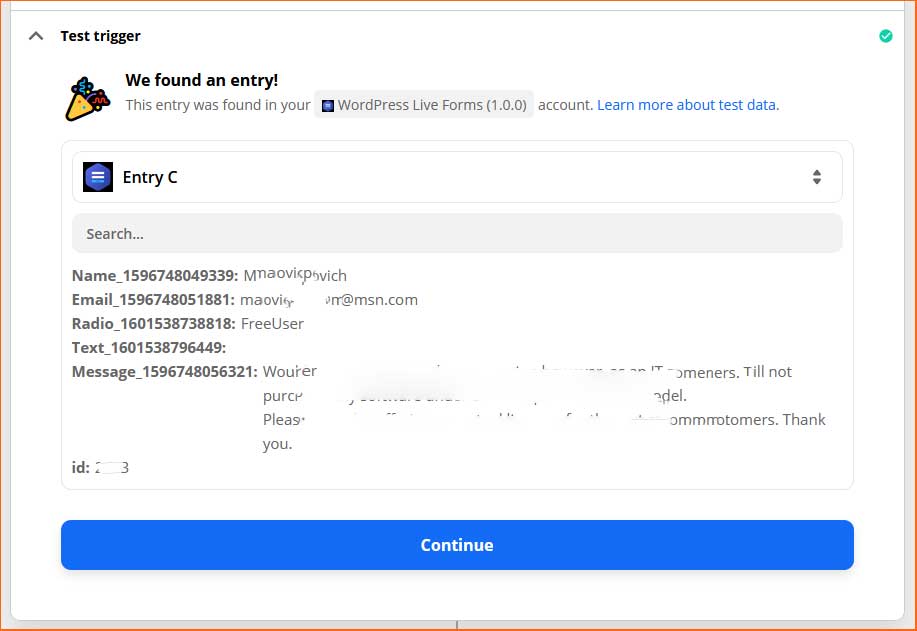This screenshot has width=917, height=631.
Task: Click the blue hexagon form icon beside Entry C
Action: (98, 177)
